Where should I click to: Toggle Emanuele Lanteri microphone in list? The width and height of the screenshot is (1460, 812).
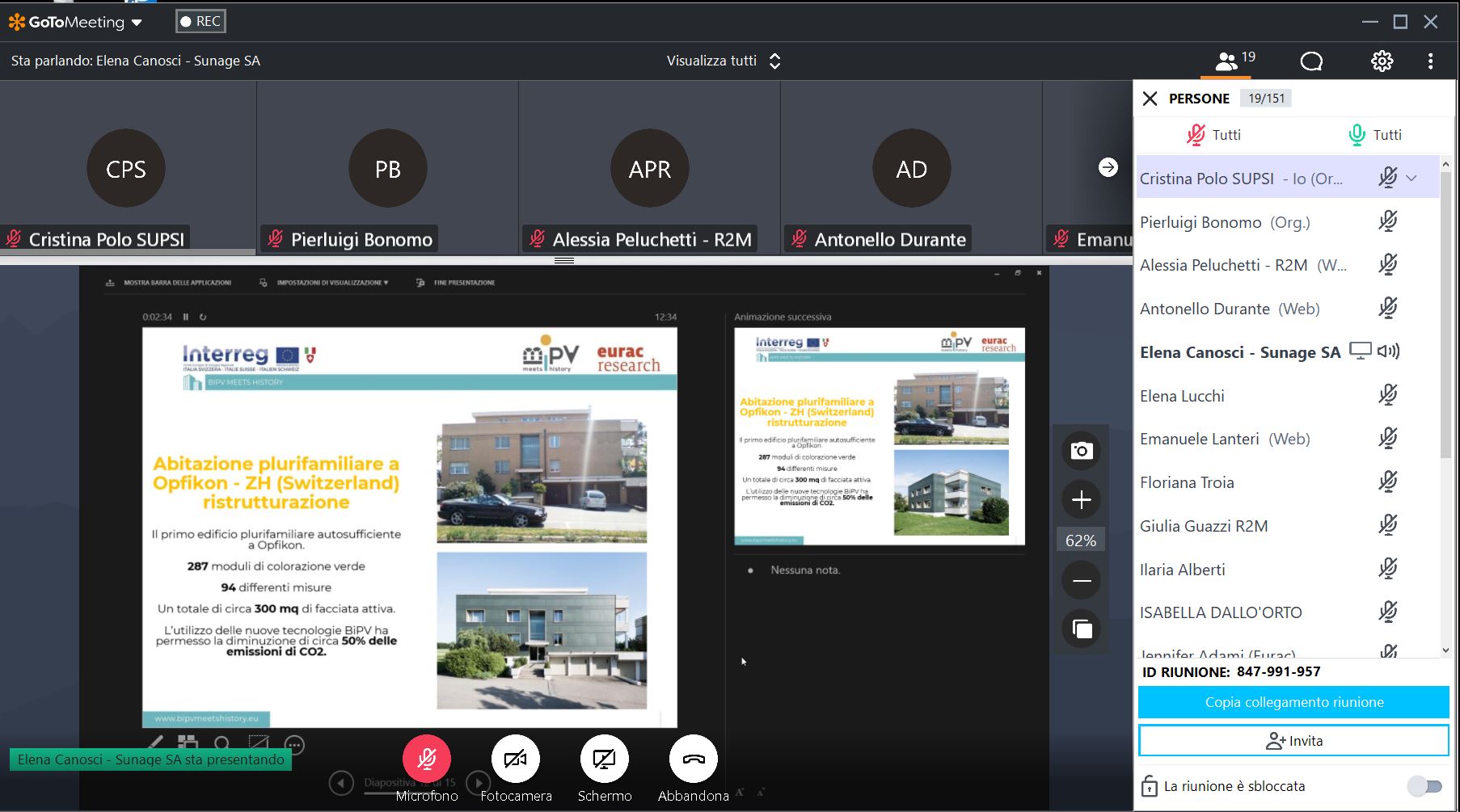tap(1388, 439)
